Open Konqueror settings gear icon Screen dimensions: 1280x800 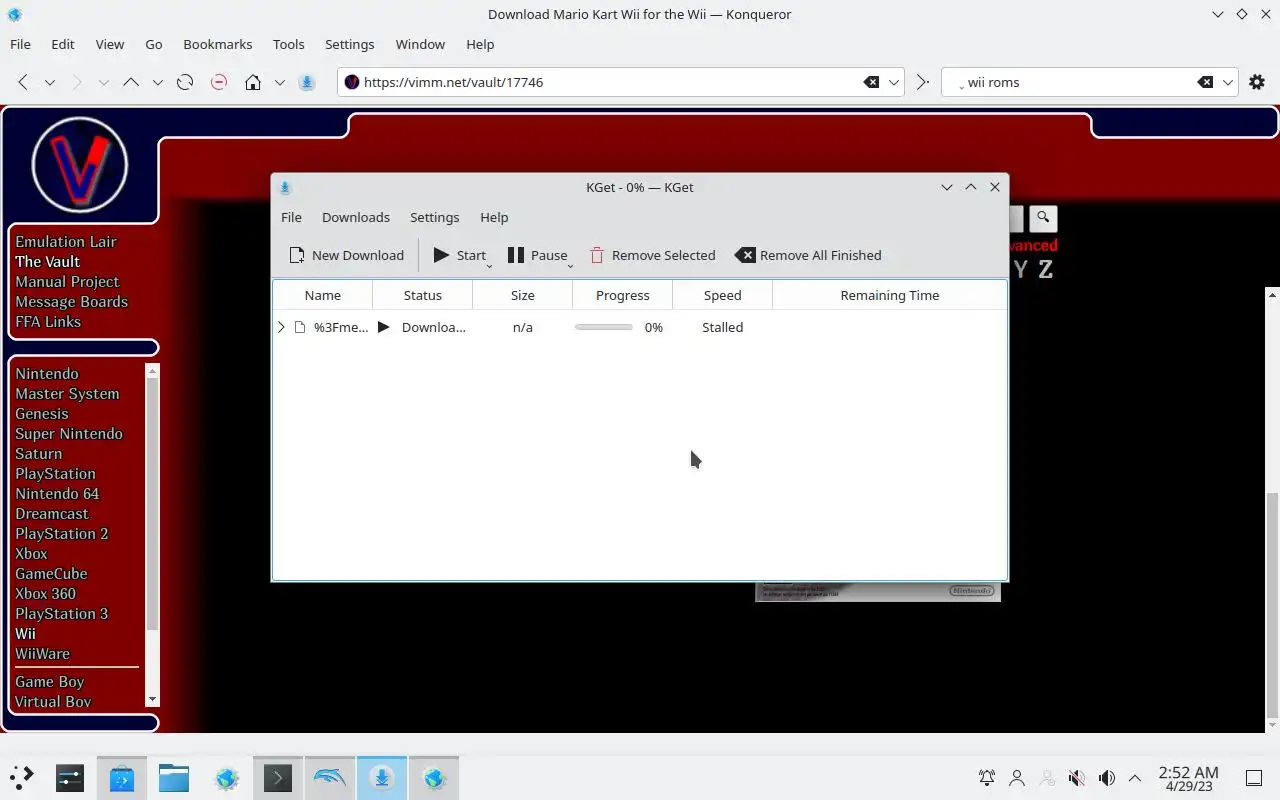[x=1257, y=82]
